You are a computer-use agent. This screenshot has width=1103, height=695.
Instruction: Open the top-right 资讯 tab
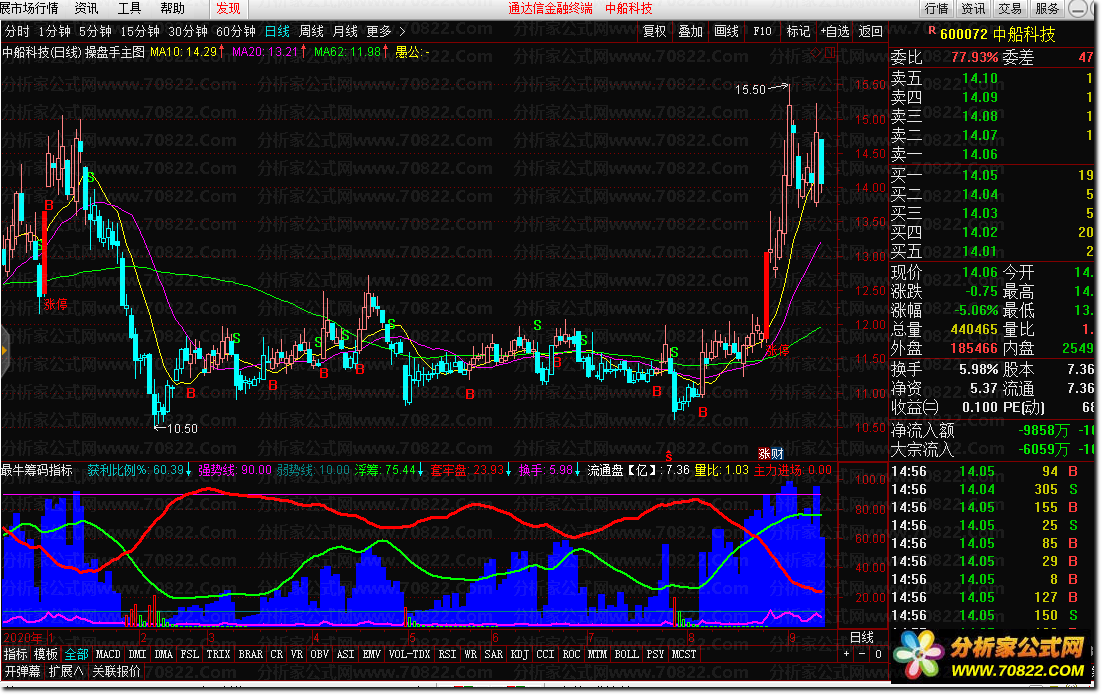[973, 8]
